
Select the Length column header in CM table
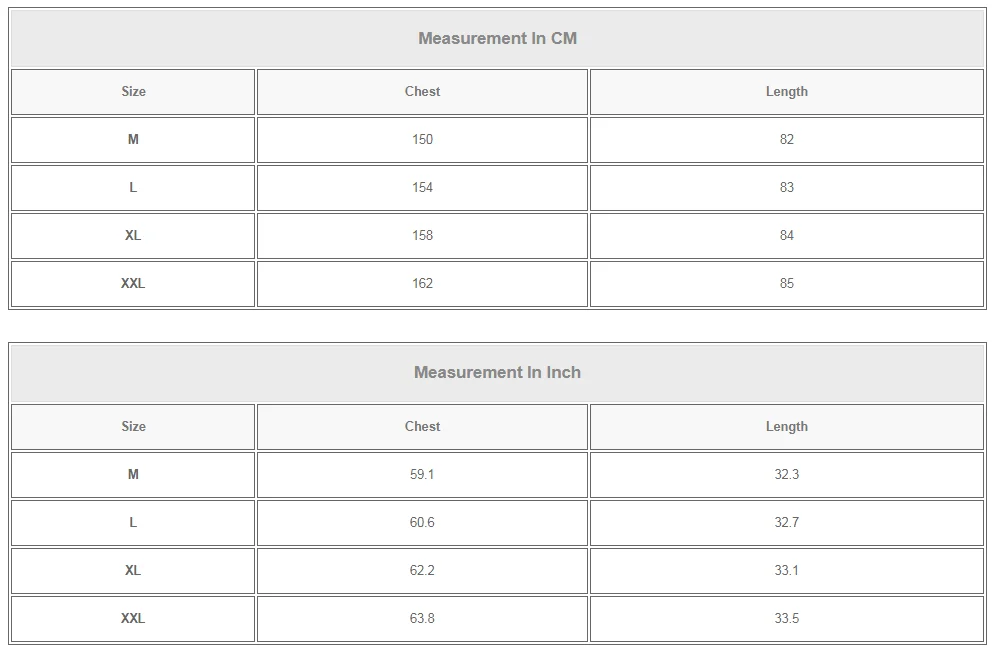tap(786, 91)
